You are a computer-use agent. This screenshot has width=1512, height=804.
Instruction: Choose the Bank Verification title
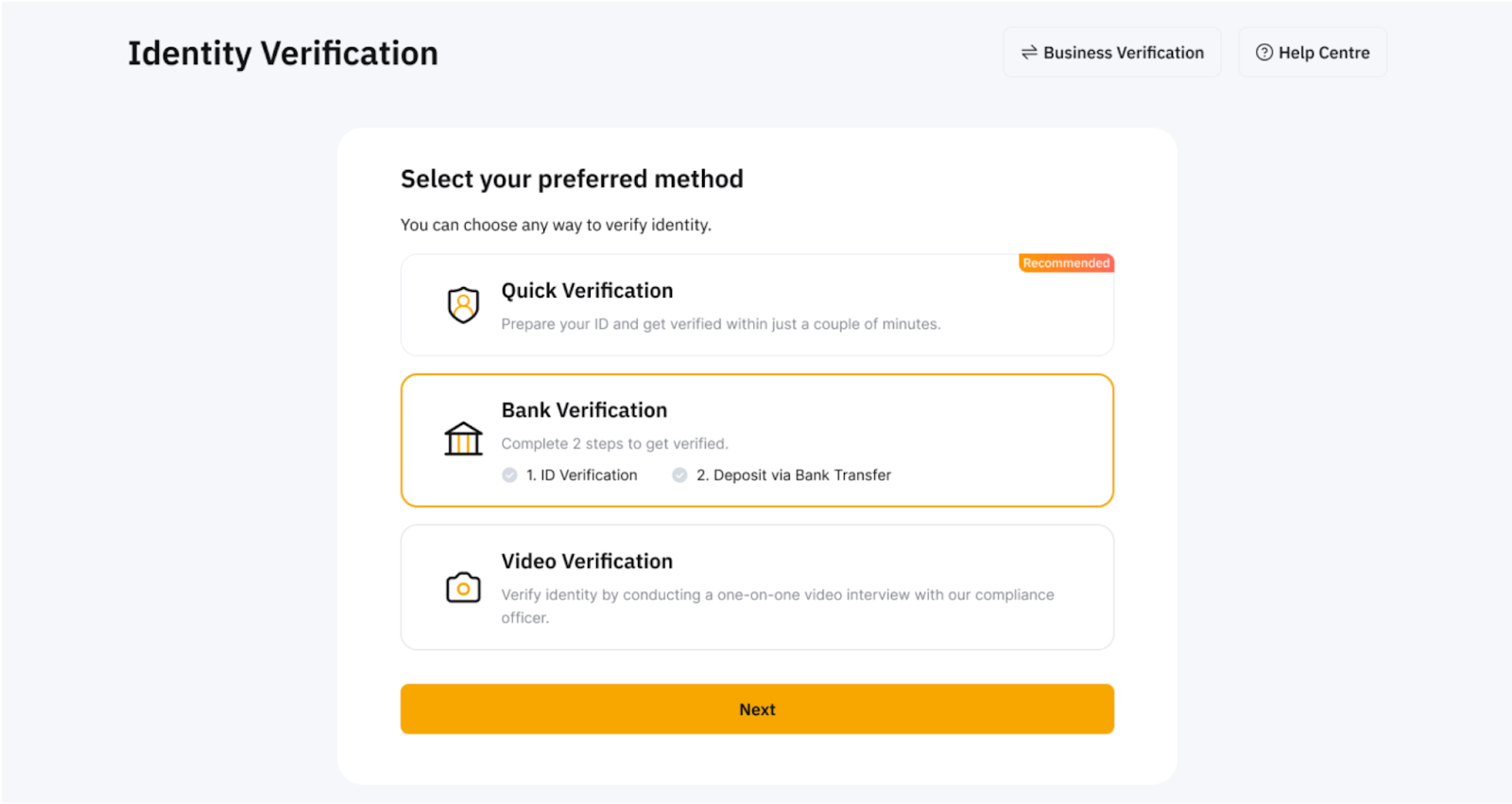click(584, 410)
